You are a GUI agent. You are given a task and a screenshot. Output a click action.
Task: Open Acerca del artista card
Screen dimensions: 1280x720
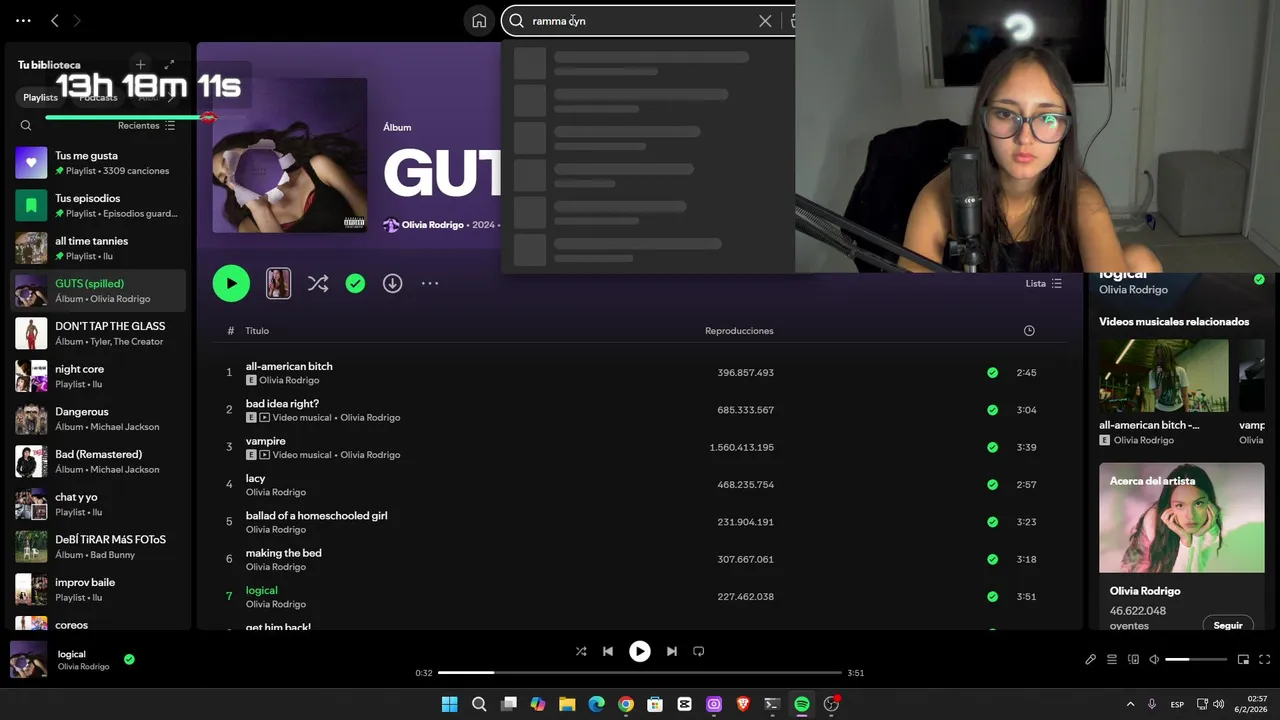[1181, 547]
